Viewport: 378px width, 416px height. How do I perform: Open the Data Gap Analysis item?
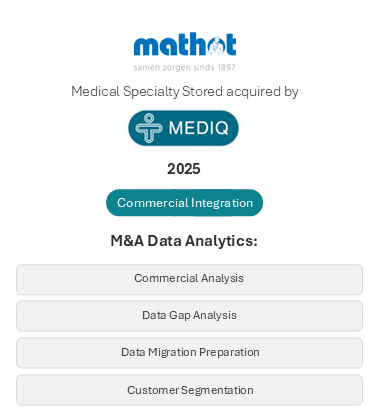tap(189, 316)
